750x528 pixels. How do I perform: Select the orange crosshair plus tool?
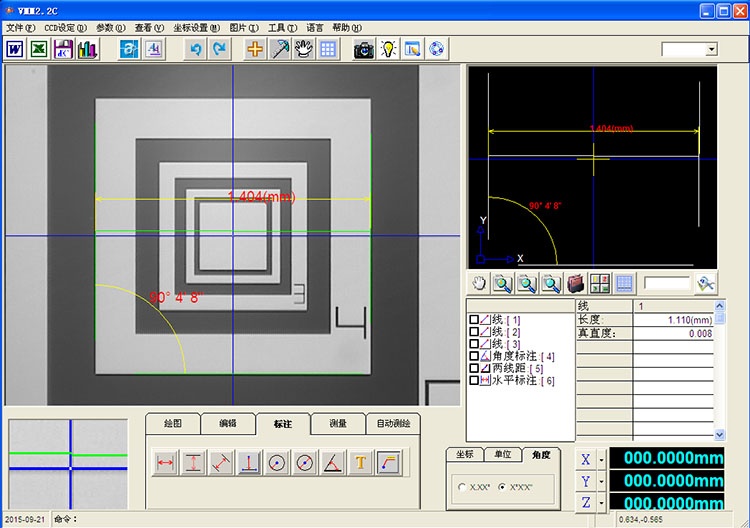coord(255,49)
